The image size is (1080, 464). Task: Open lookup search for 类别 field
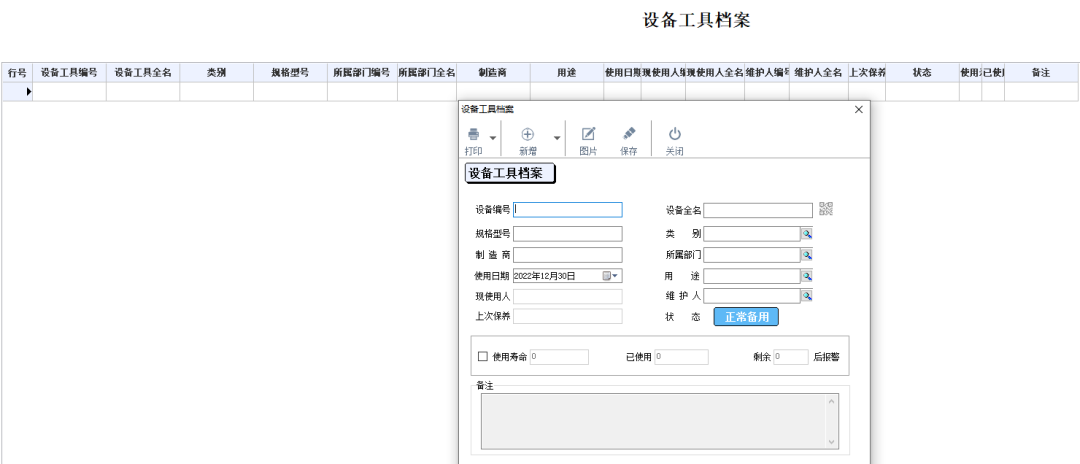coord(807,234)
